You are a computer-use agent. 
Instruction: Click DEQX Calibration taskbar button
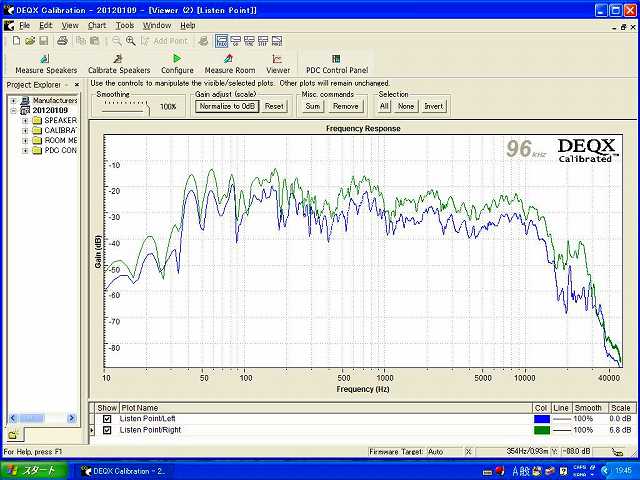pyautogui.click(x=123, y=471)
